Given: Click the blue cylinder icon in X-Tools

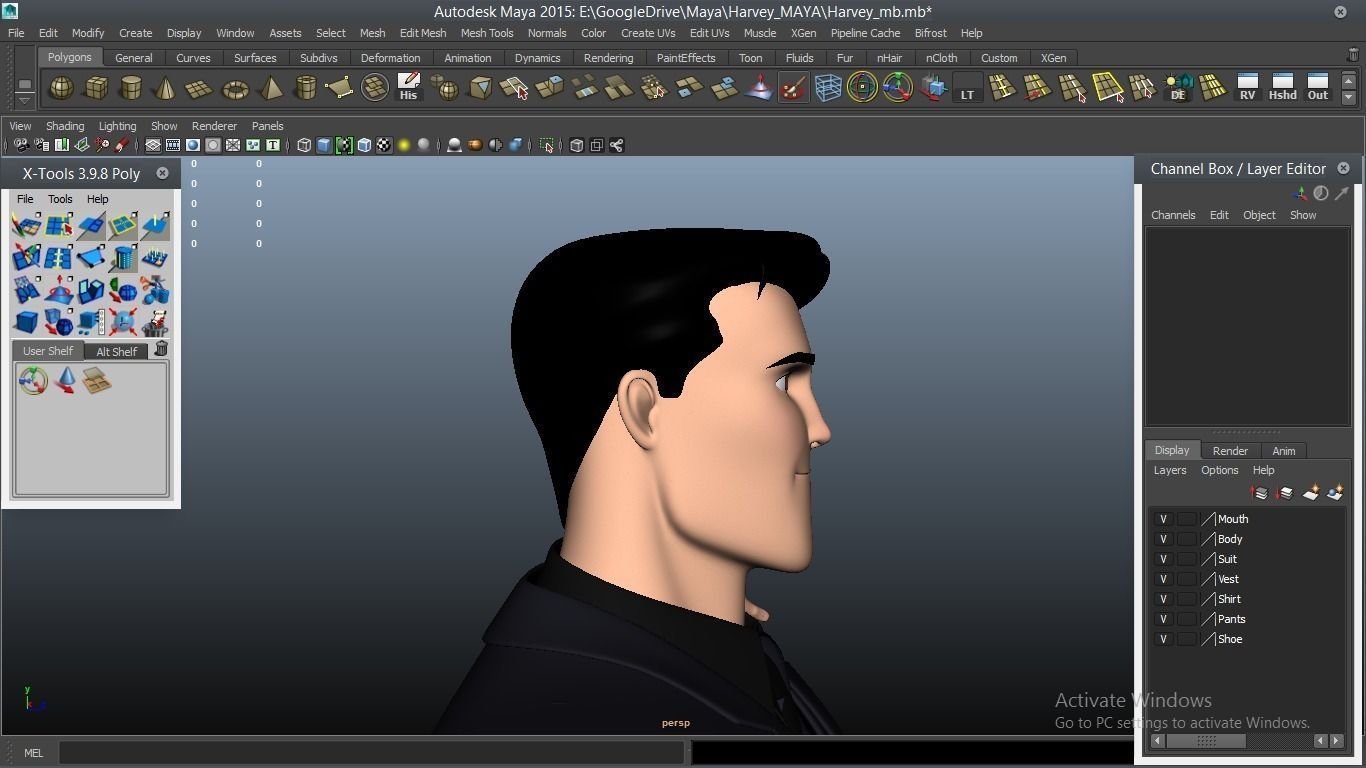Looking at the screenshot, I should [123, 258].
